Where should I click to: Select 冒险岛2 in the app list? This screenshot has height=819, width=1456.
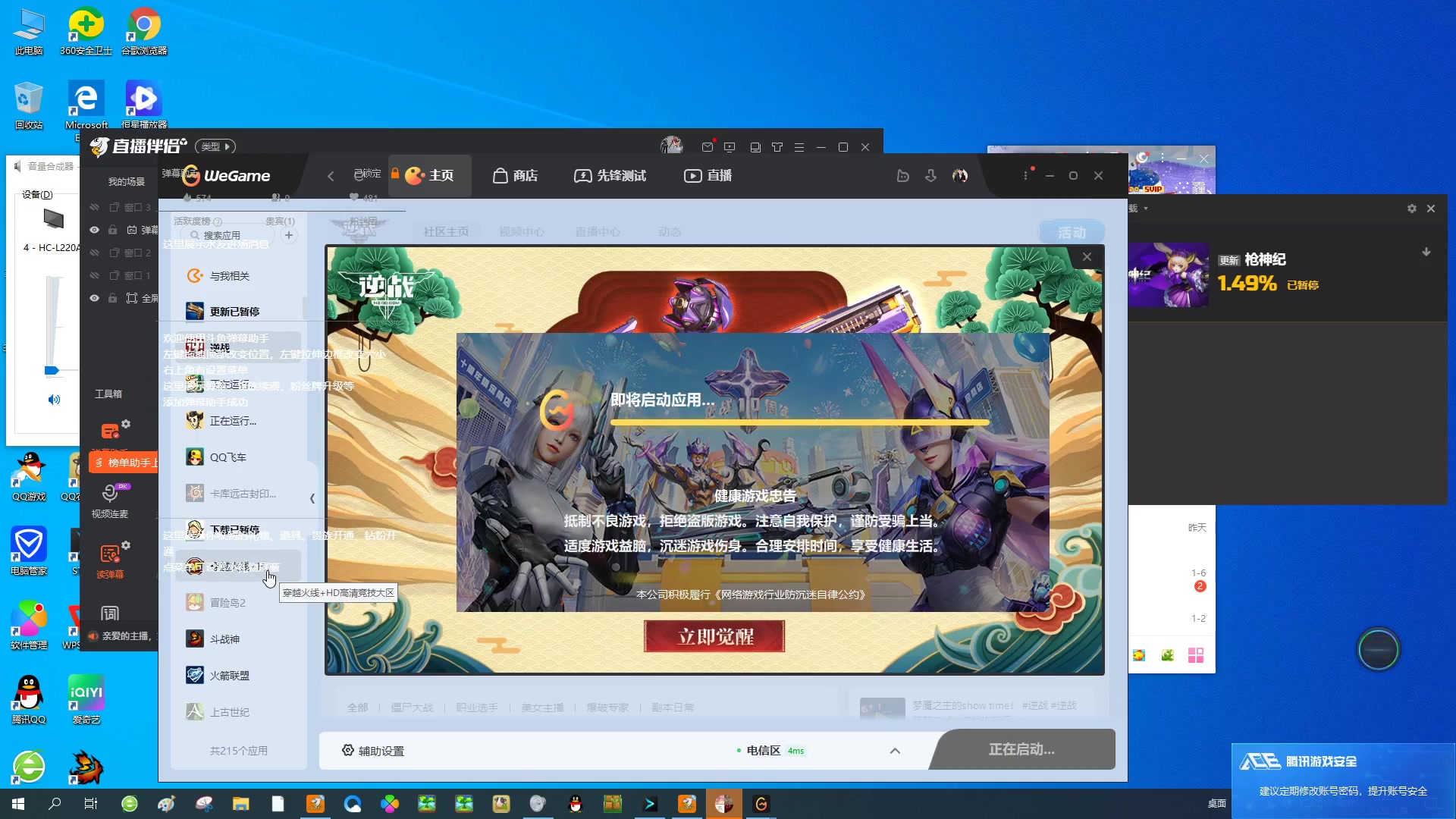pos(238,603)
